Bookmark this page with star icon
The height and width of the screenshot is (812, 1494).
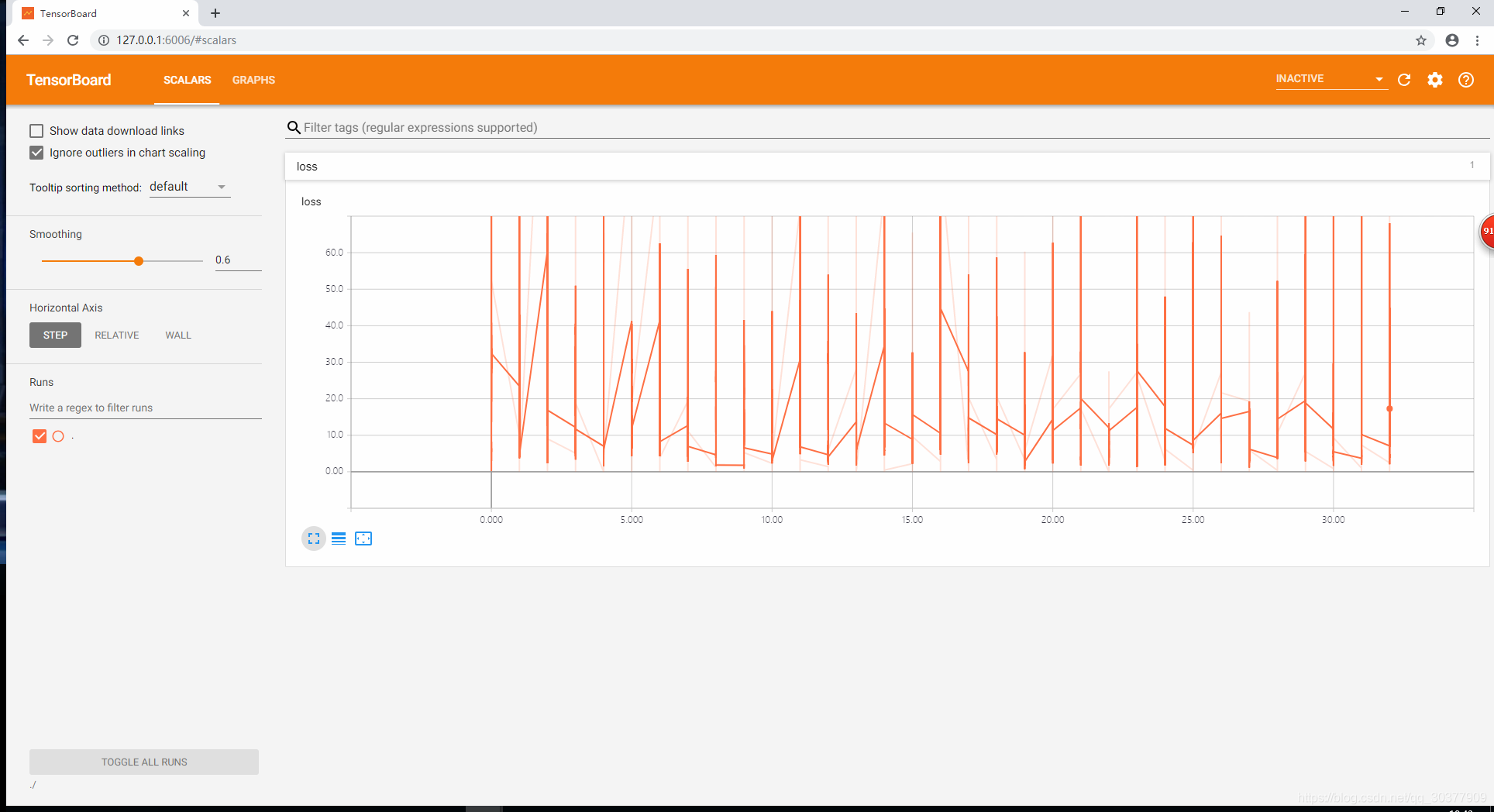point(1421,40)
